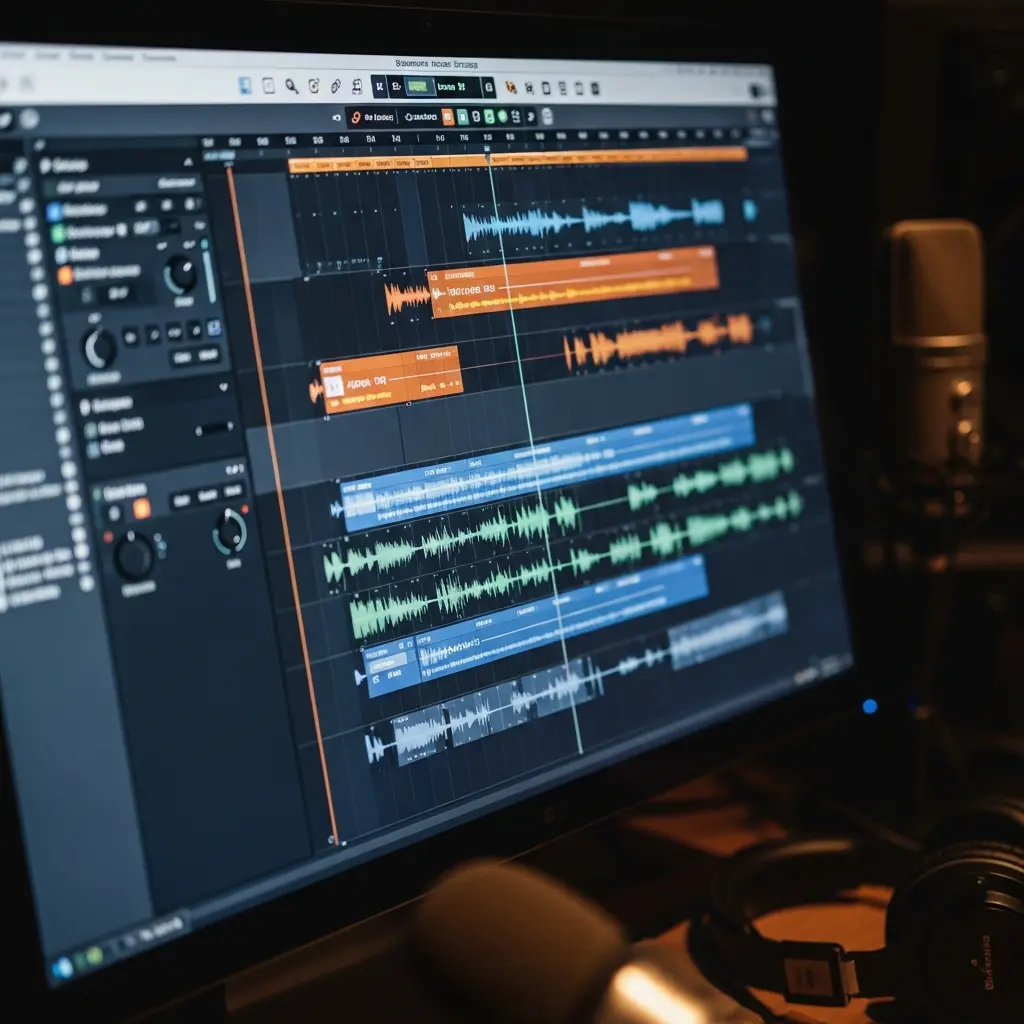Collapse the inspector section with the up arrow
The width and height of the screenshot is (1024, 1024).
[187, 163]
